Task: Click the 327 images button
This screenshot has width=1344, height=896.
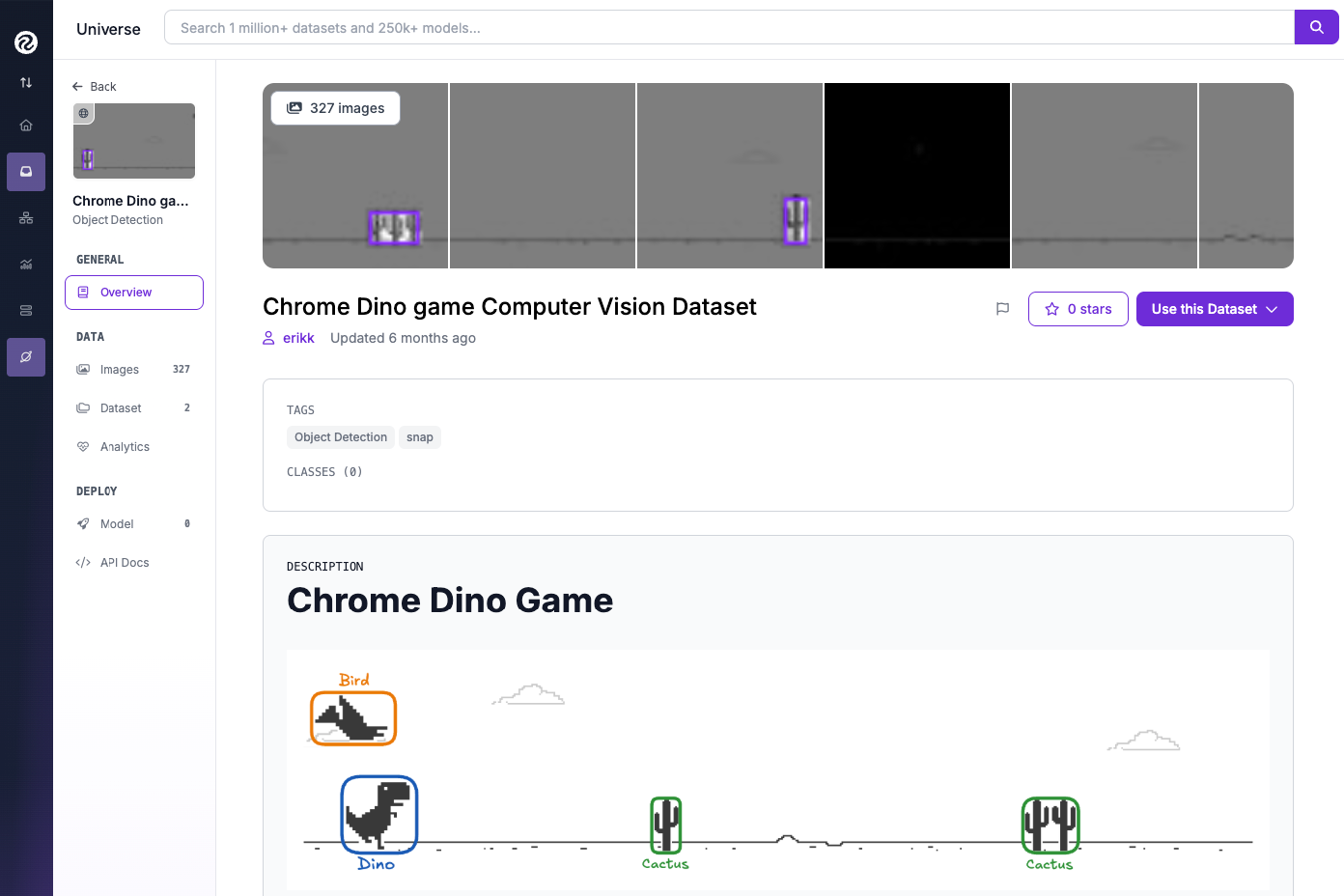Action: tap(335, 108)
